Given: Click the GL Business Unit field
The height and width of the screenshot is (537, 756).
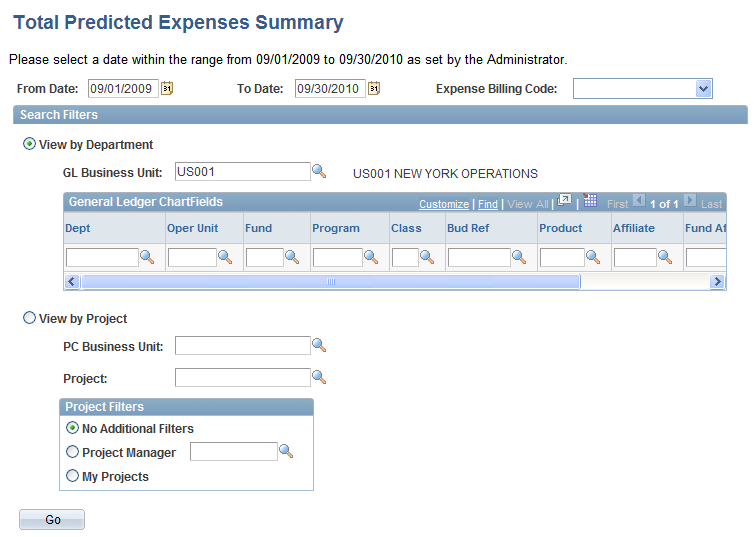Looking at the screenshot, I should click(x=243, y=172).
